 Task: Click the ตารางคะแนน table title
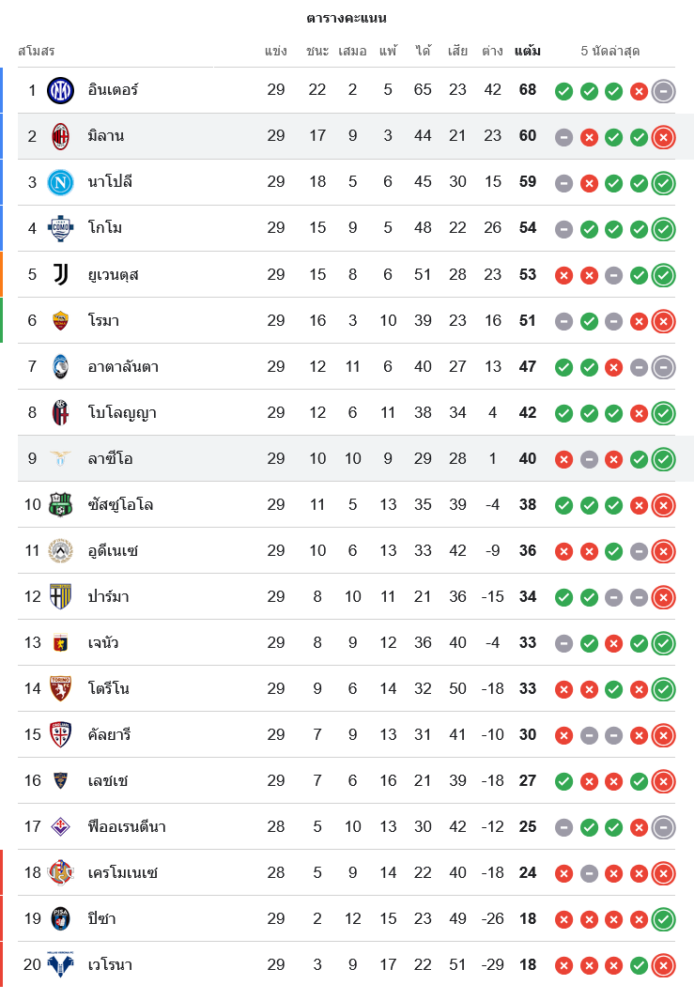click(346, 18)
